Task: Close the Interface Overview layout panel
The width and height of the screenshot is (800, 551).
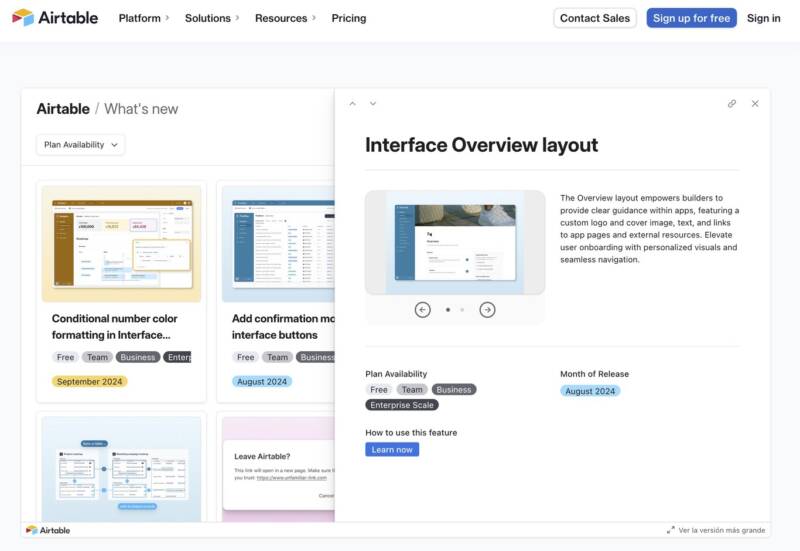Action: 755,104
